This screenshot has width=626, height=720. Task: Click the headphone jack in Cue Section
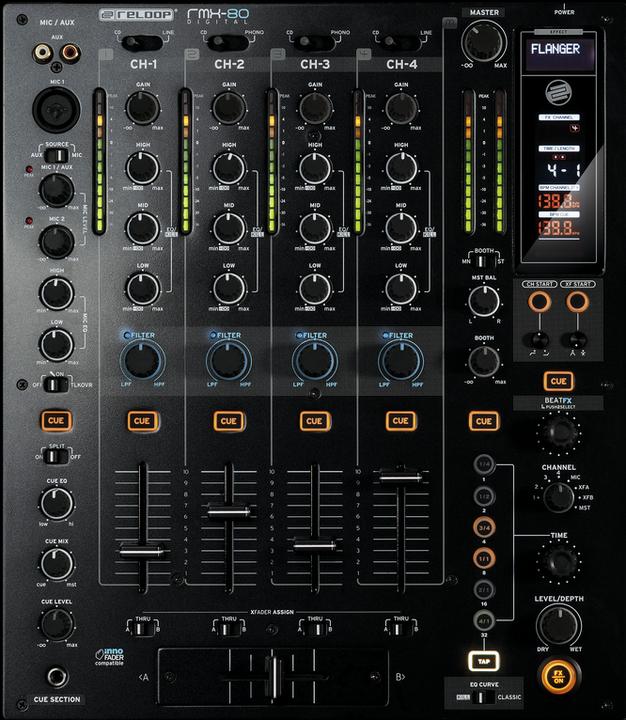point(58,676)
